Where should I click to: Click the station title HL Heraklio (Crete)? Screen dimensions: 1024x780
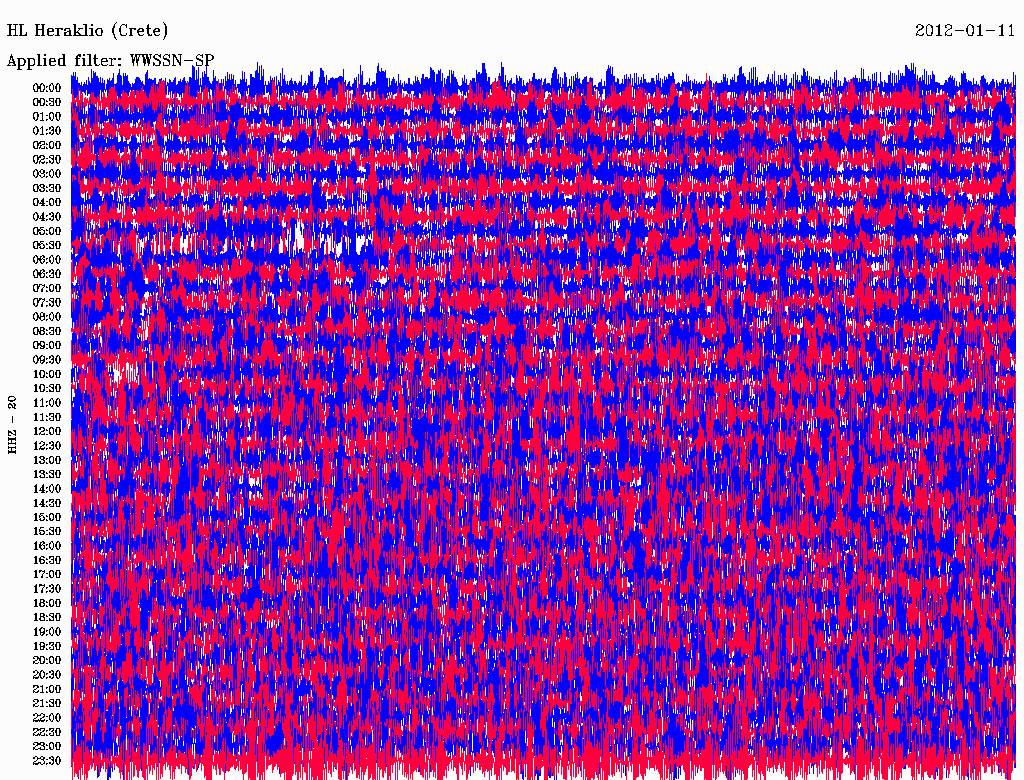coord(88,31)
